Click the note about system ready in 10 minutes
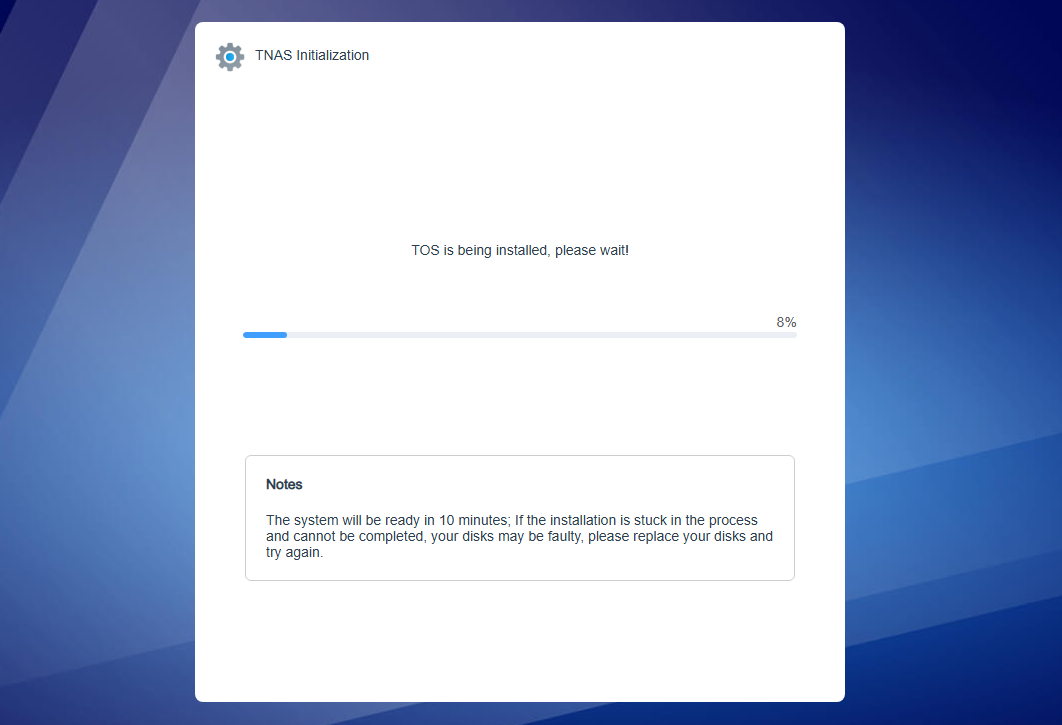This screenshot has height=725, width=1062. [519, 536]
